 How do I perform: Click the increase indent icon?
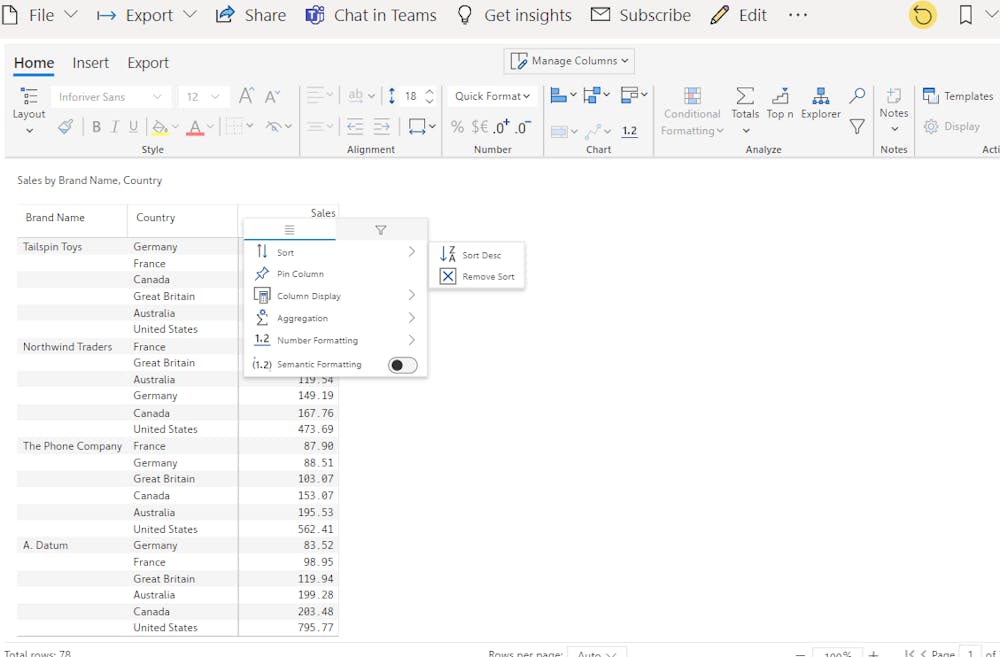click(x=381, y=126)
